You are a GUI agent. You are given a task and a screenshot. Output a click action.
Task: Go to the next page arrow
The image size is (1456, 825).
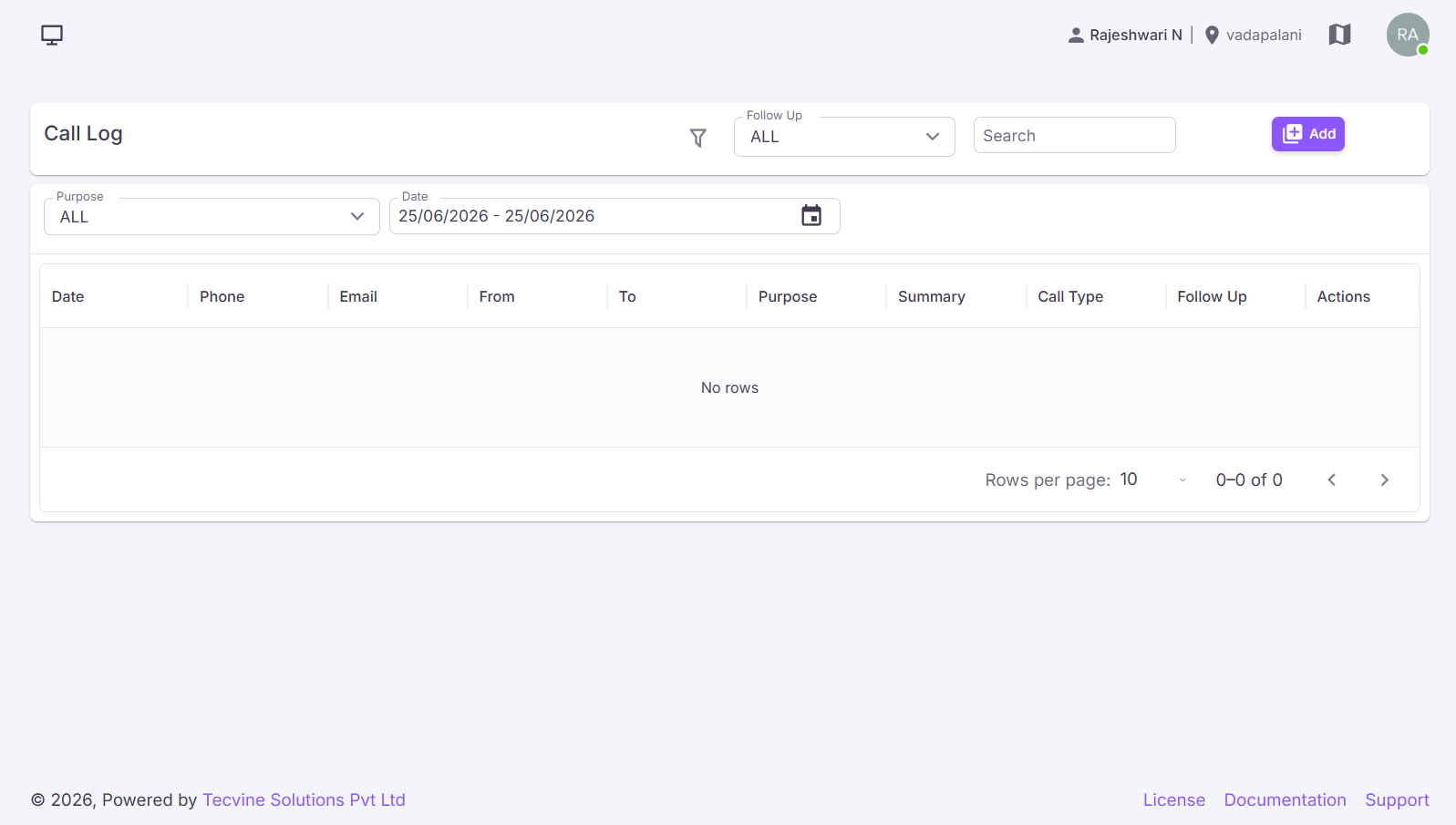pos(1384,480)
